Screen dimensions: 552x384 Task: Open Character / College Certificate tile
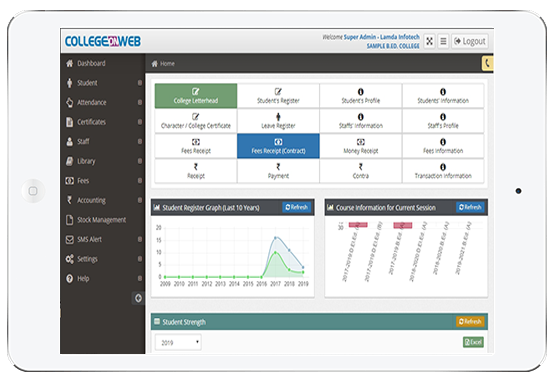pyautogui.click(x=196, y=121)
